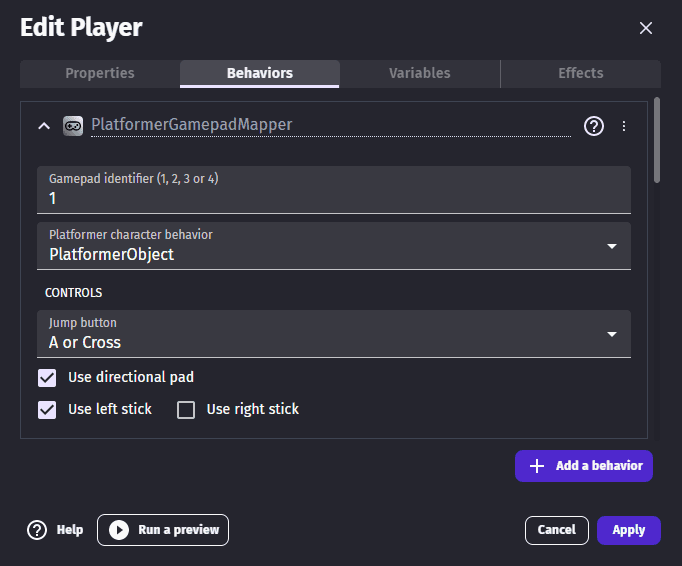Go to the Effects tab
This screenshot has height=566, width=682.
tap(580, 73)
